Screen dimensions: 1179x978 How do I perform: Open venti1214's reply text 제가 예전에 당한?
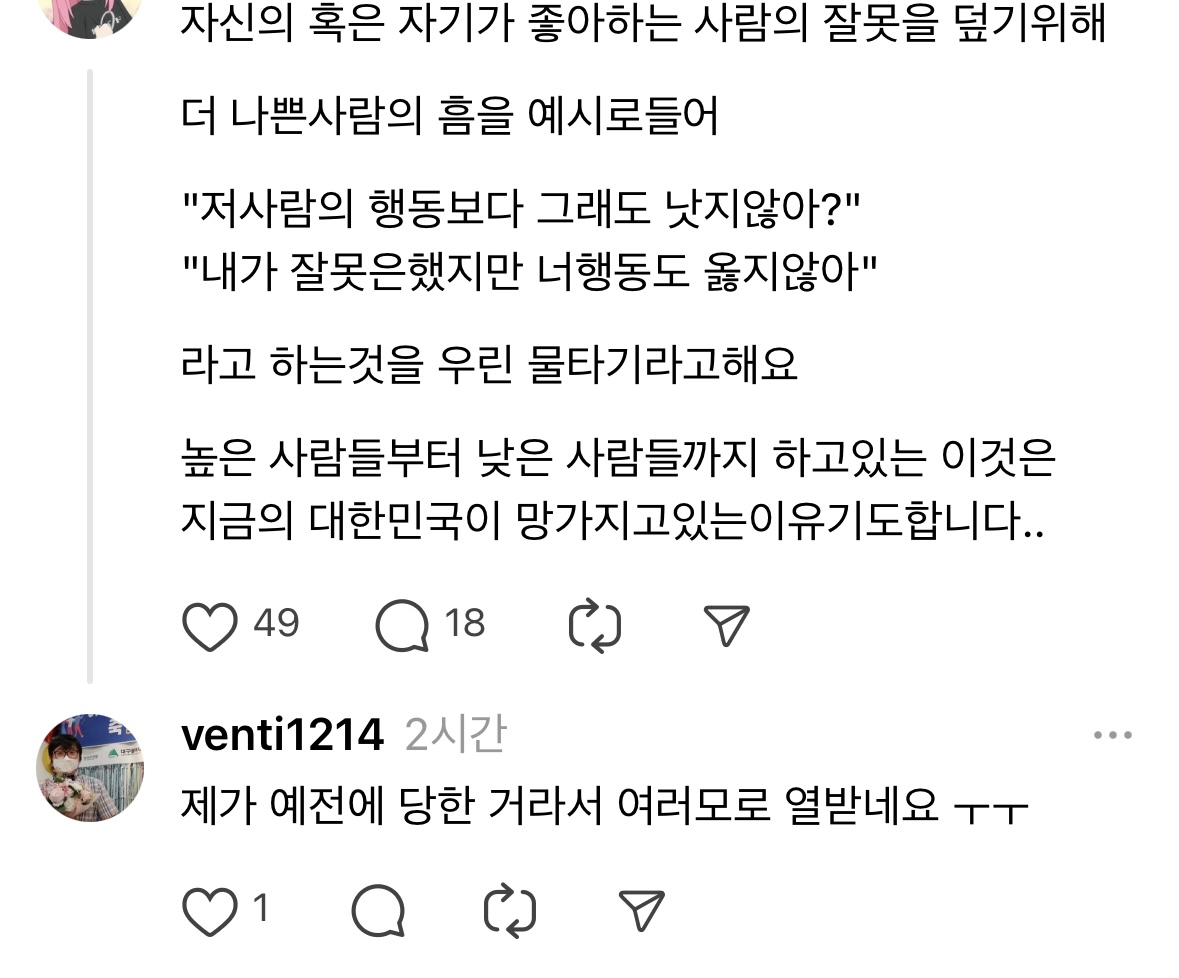click(605, 806)
